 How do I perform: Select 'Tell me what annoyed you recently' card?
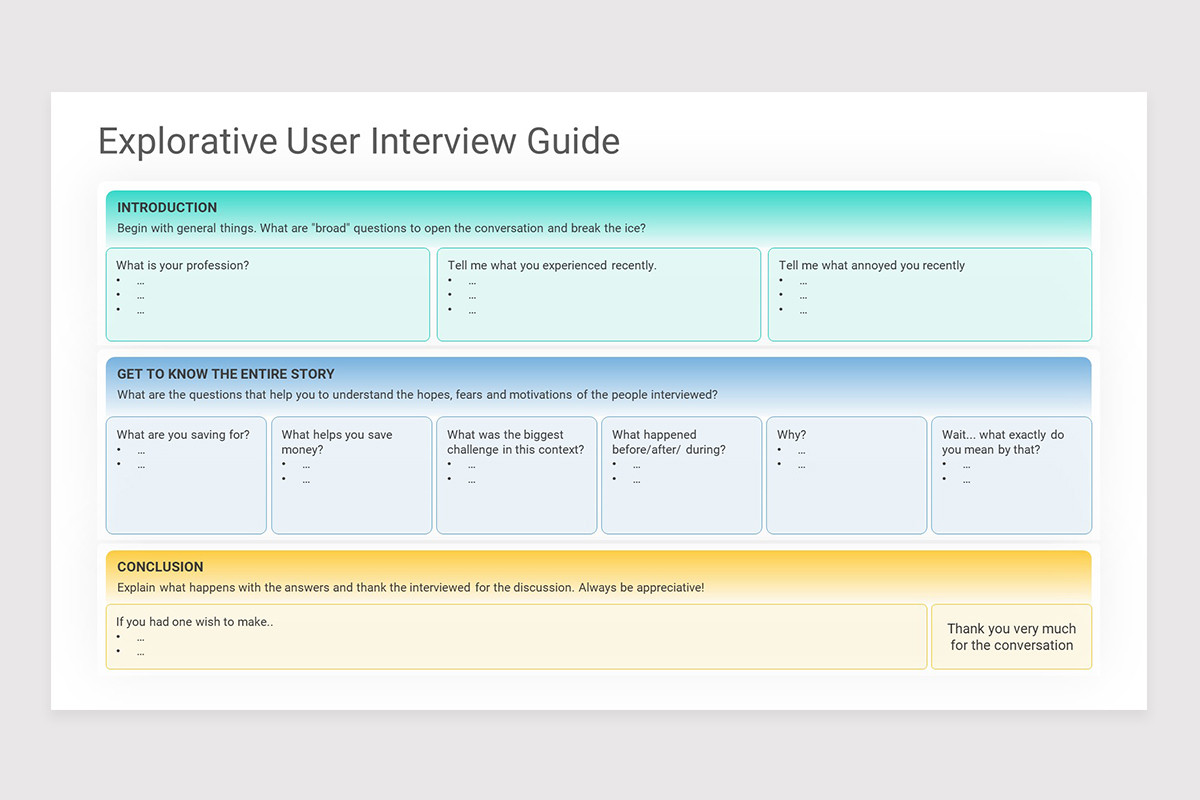tap(930, 295)
